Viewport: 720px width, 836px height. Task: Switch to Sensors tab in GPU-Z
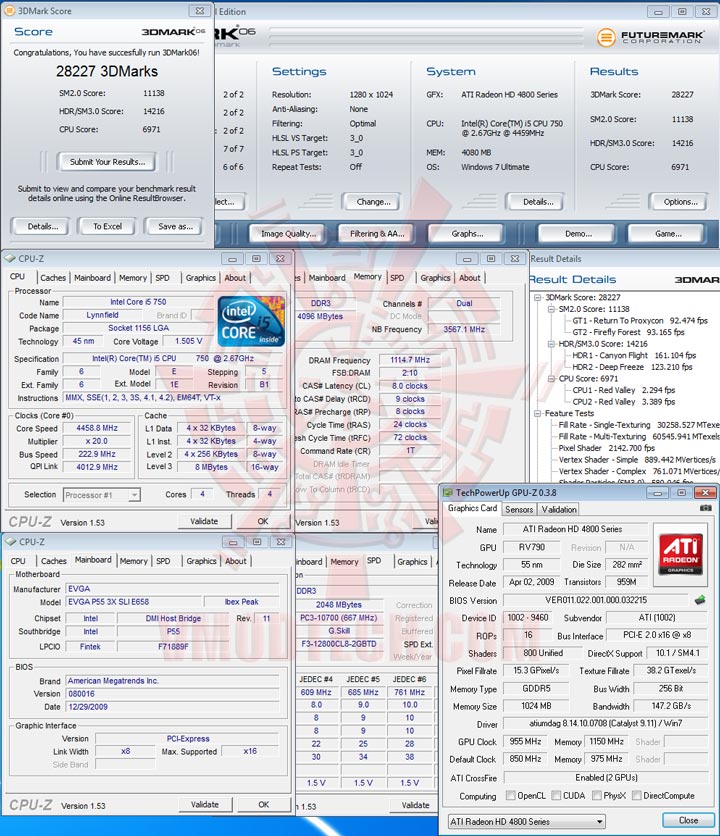coord(519,509)
